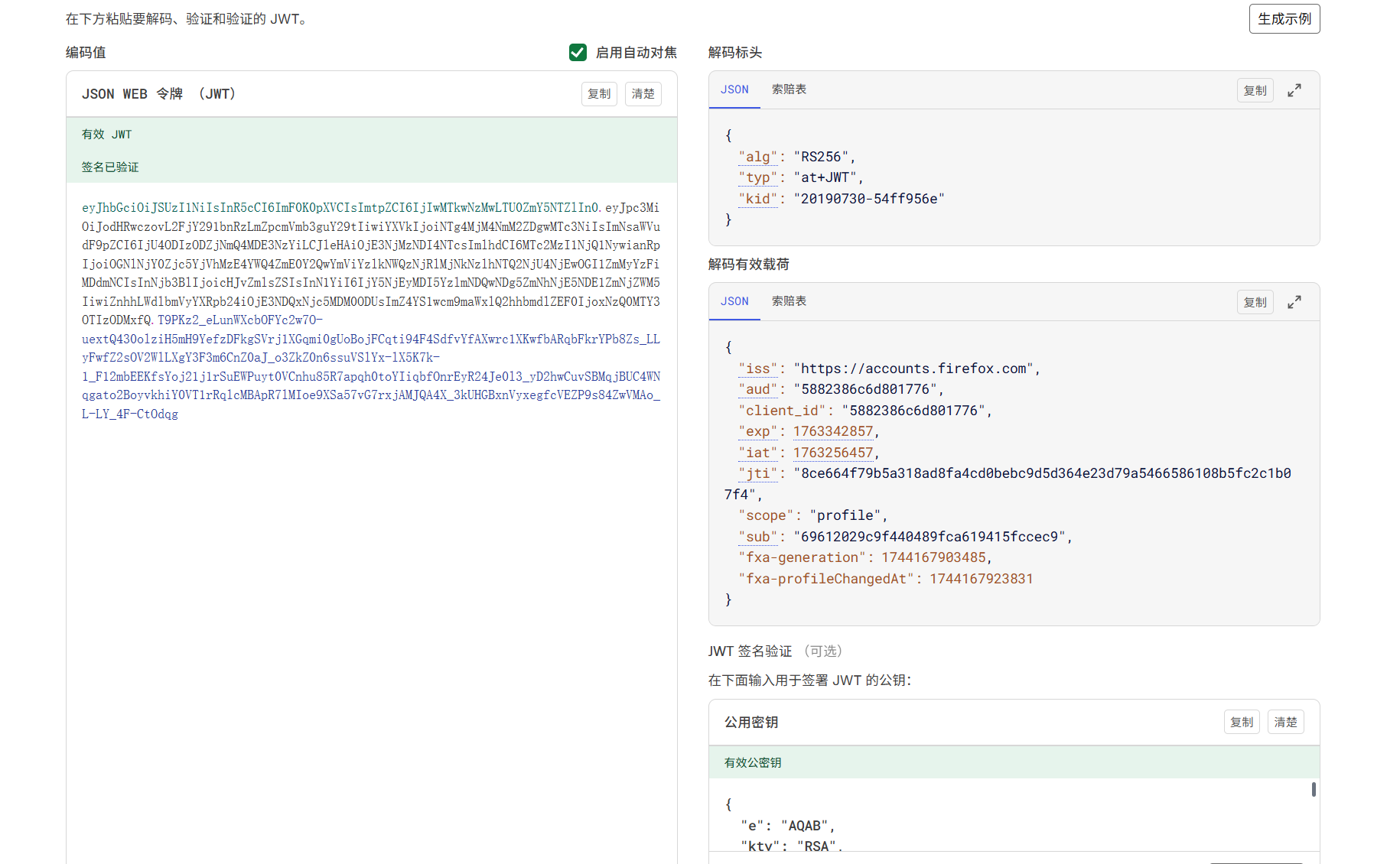Click the 生成示例 button
The width and height of the screenshot is (1400, 864).
1284,19
